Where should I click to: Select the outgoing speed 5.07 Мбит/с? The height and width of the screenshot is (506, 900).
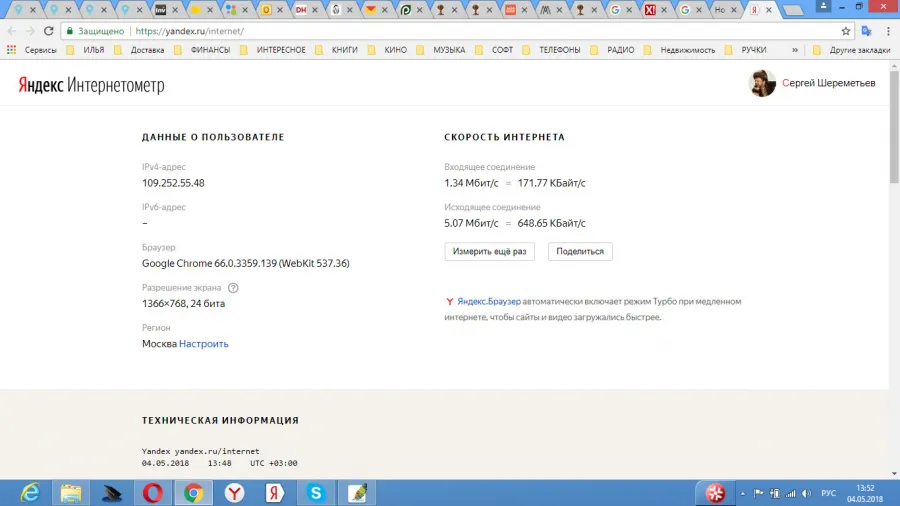pyautogui.click(x=471, y=223)
